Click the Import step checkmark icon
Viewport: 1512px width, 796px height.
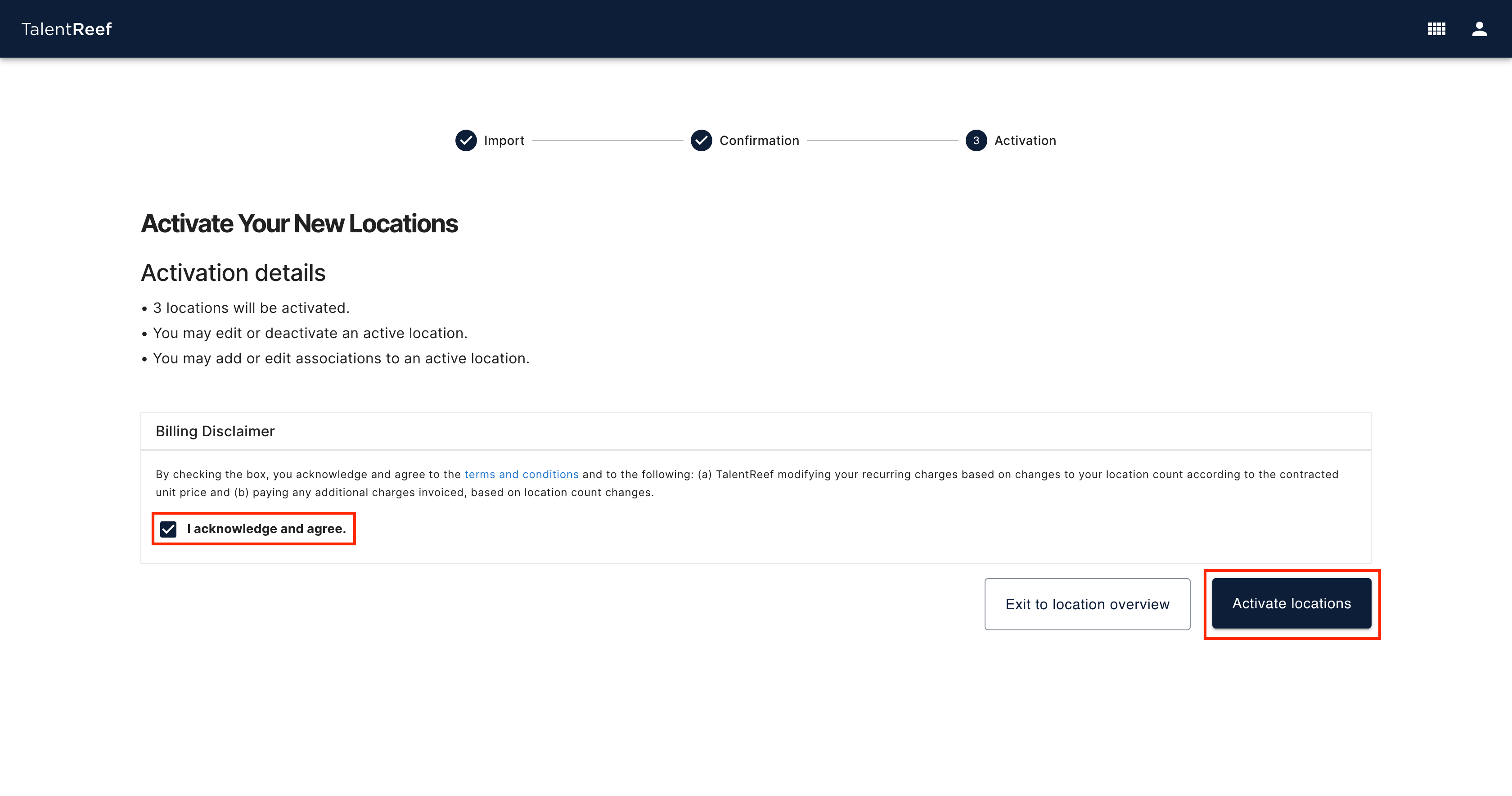coord(466,140)
